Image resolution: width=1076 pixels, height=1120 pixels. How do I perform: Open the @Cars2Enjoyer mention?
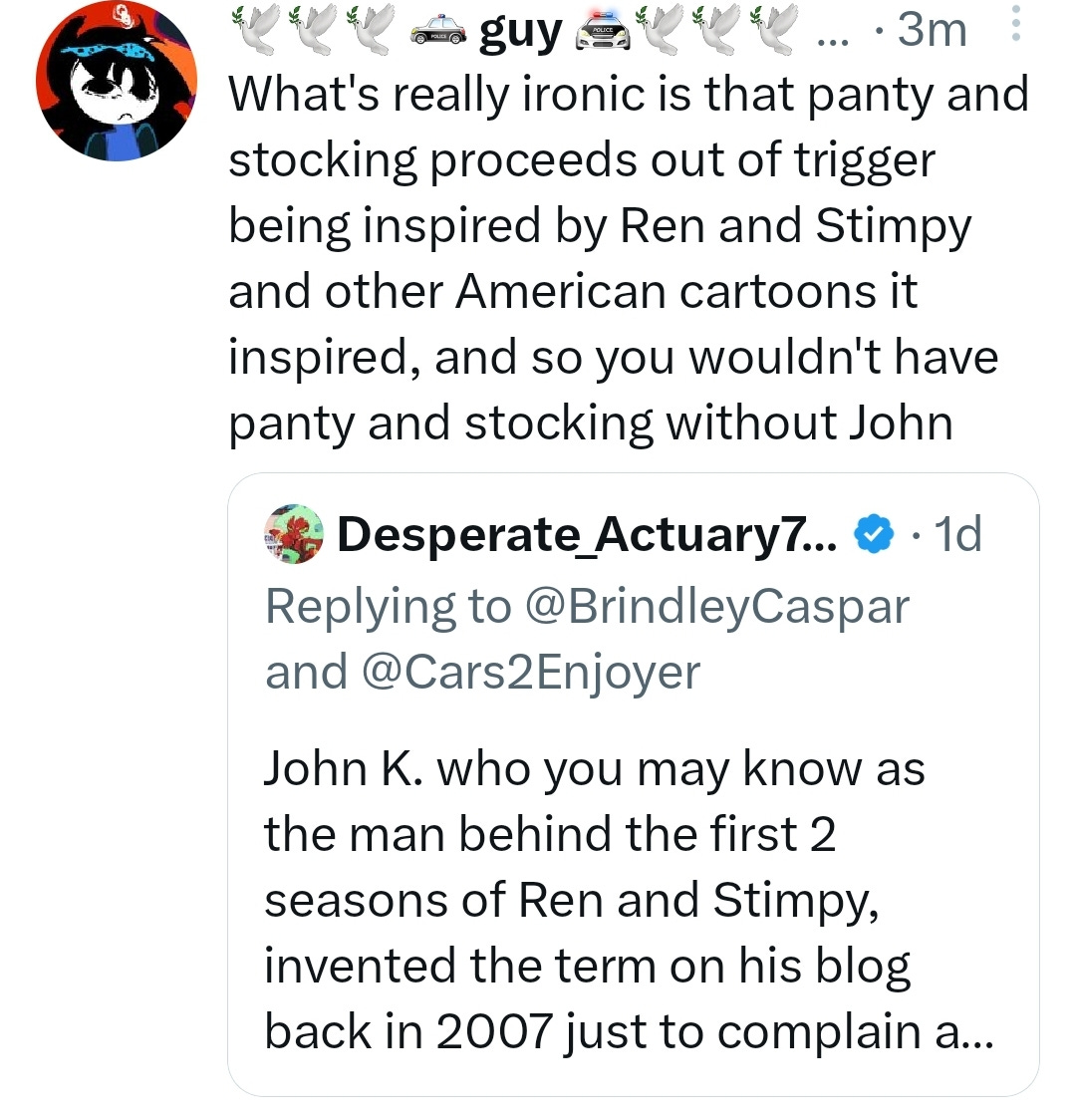pos(531,673)
